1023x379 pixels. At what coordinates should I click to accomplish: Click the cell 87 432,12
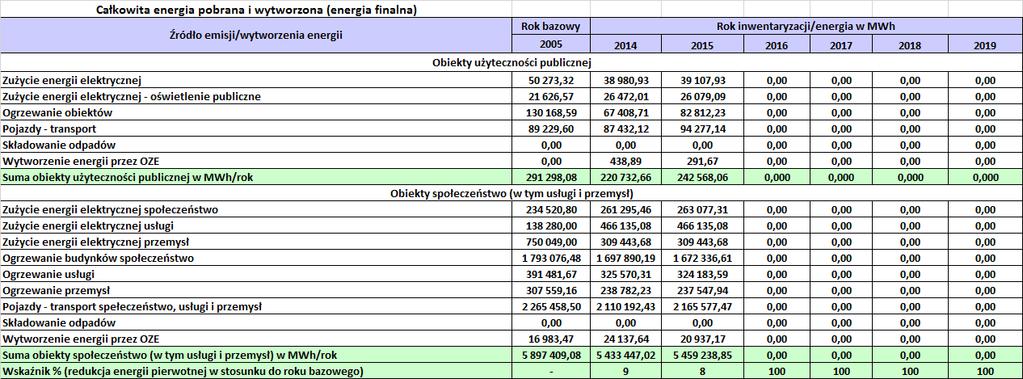(626, 129)
